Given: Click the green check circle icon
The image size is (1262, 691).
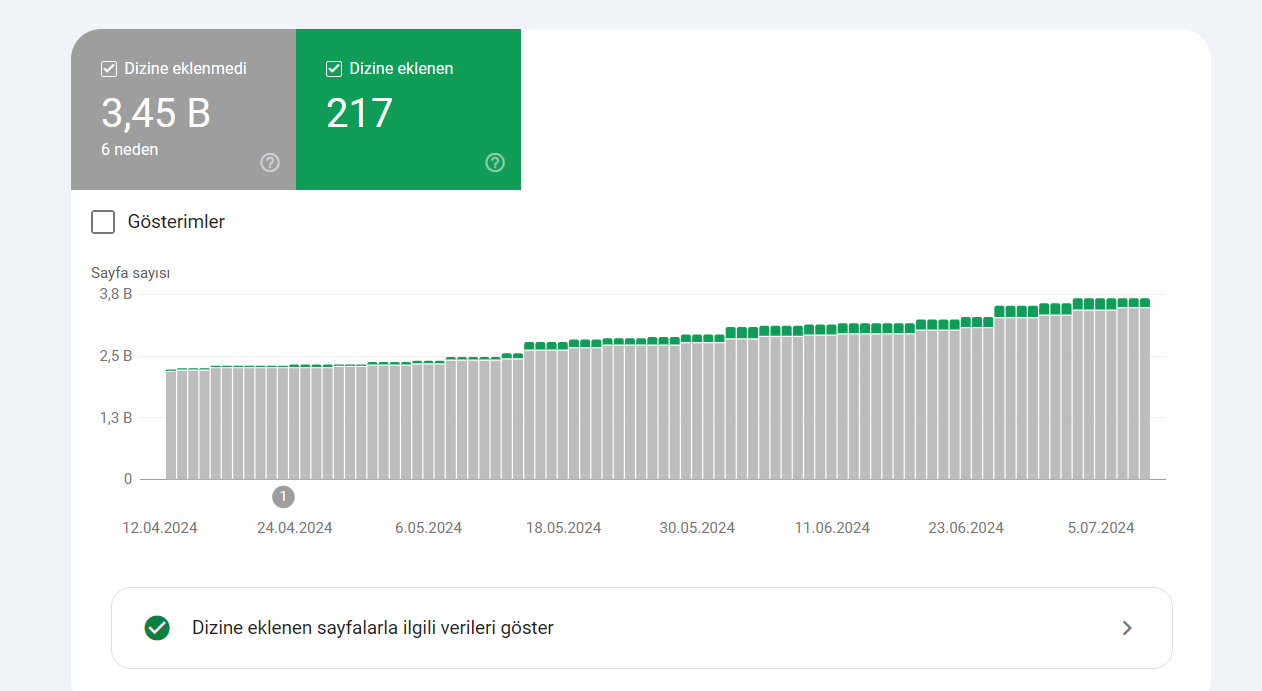Looking at the screenshot, I should pos(157,628).
